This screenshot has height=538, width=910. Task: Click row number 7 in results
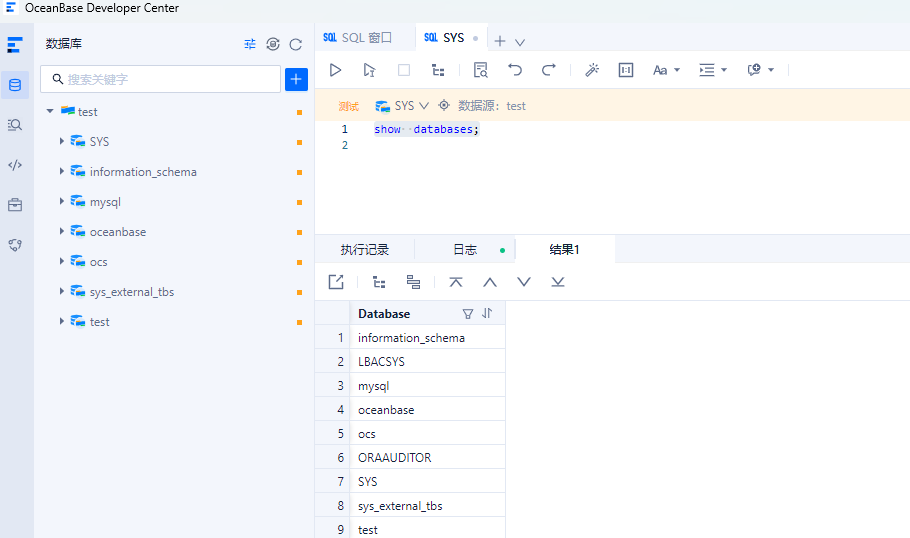(340, 482)
